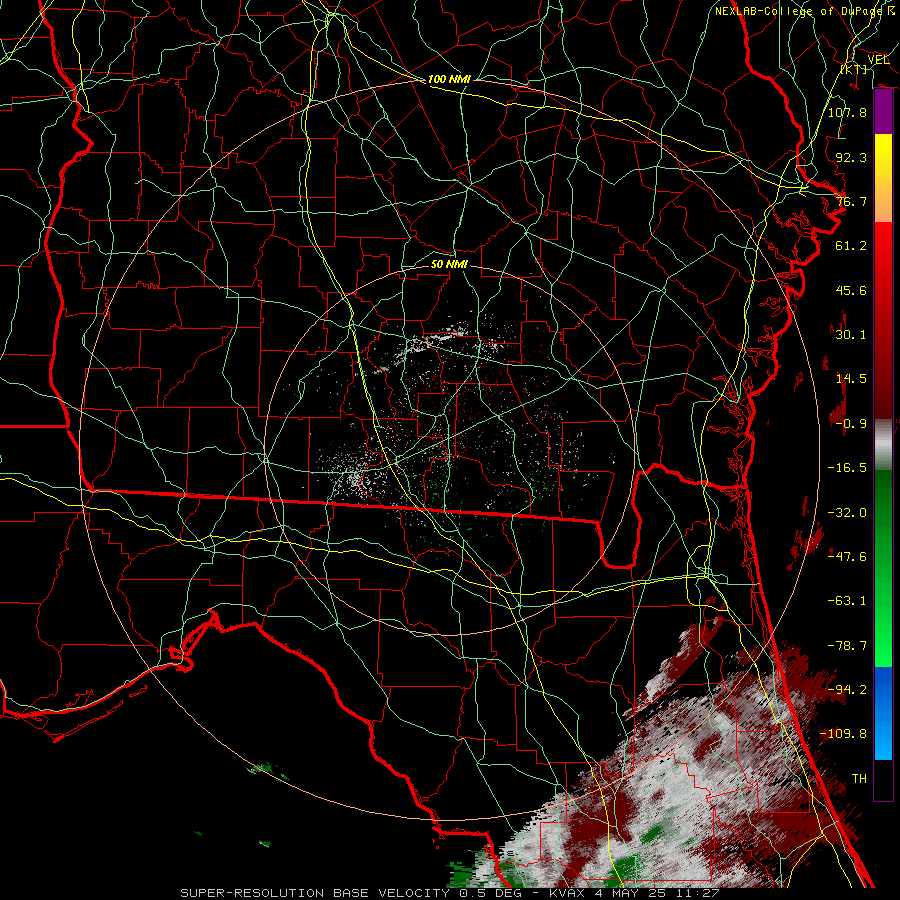Click the 92.3 velocity scale value

click(851, 157)
